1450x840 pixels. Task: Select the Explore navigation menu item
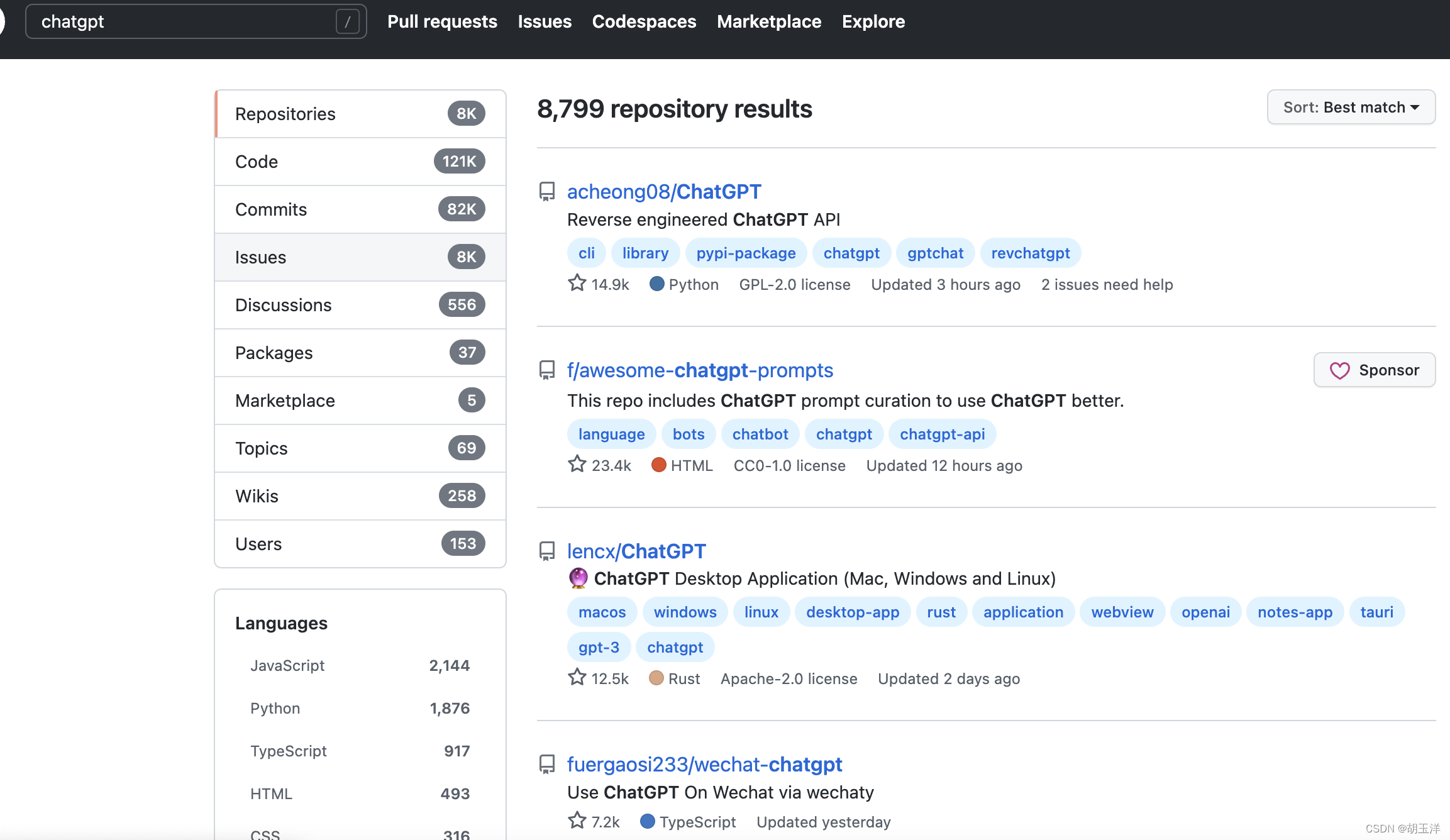pos(873,20)
